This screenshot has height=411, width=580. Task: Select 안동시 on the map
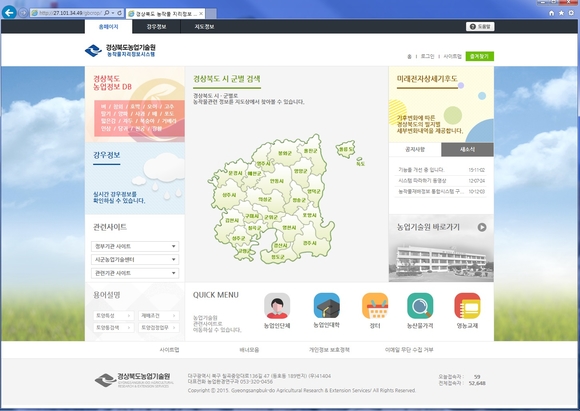[x=276, y=181]
